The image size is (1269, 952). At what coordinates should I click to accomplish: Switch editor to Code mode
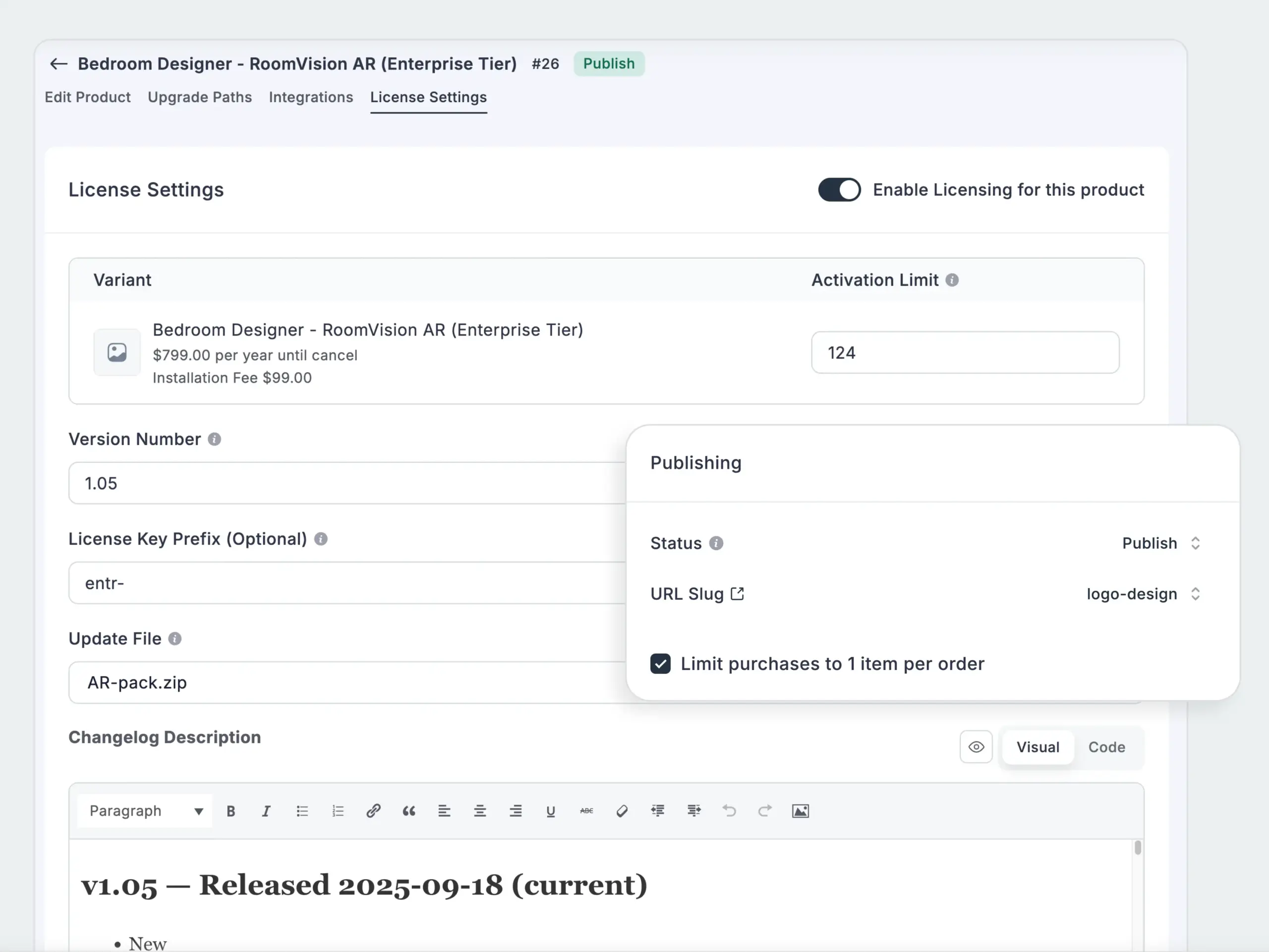click(1106, 747)
